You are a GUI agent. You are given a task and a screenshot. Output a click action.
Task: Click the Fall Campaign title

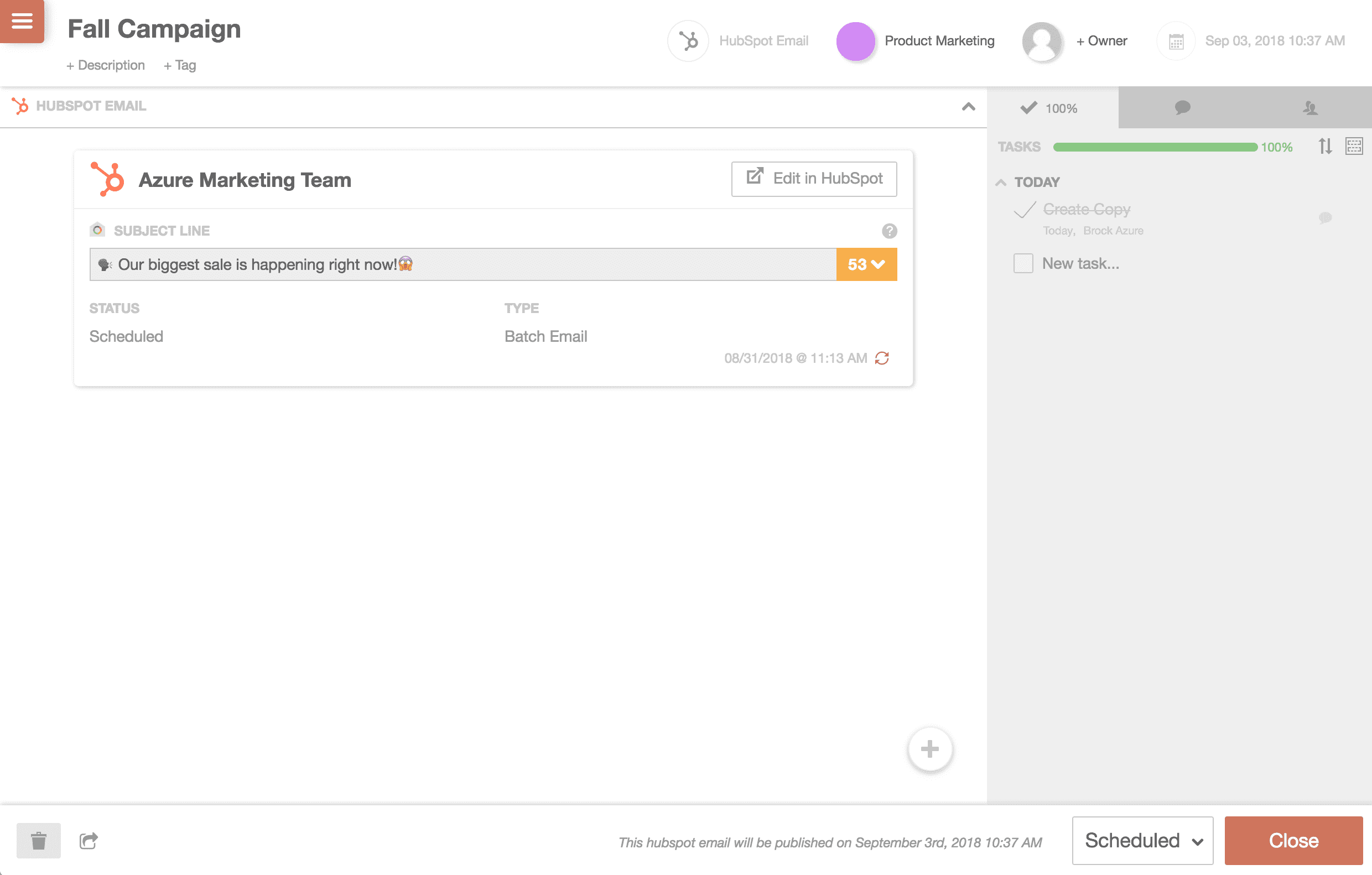click(x=154, y=28)
